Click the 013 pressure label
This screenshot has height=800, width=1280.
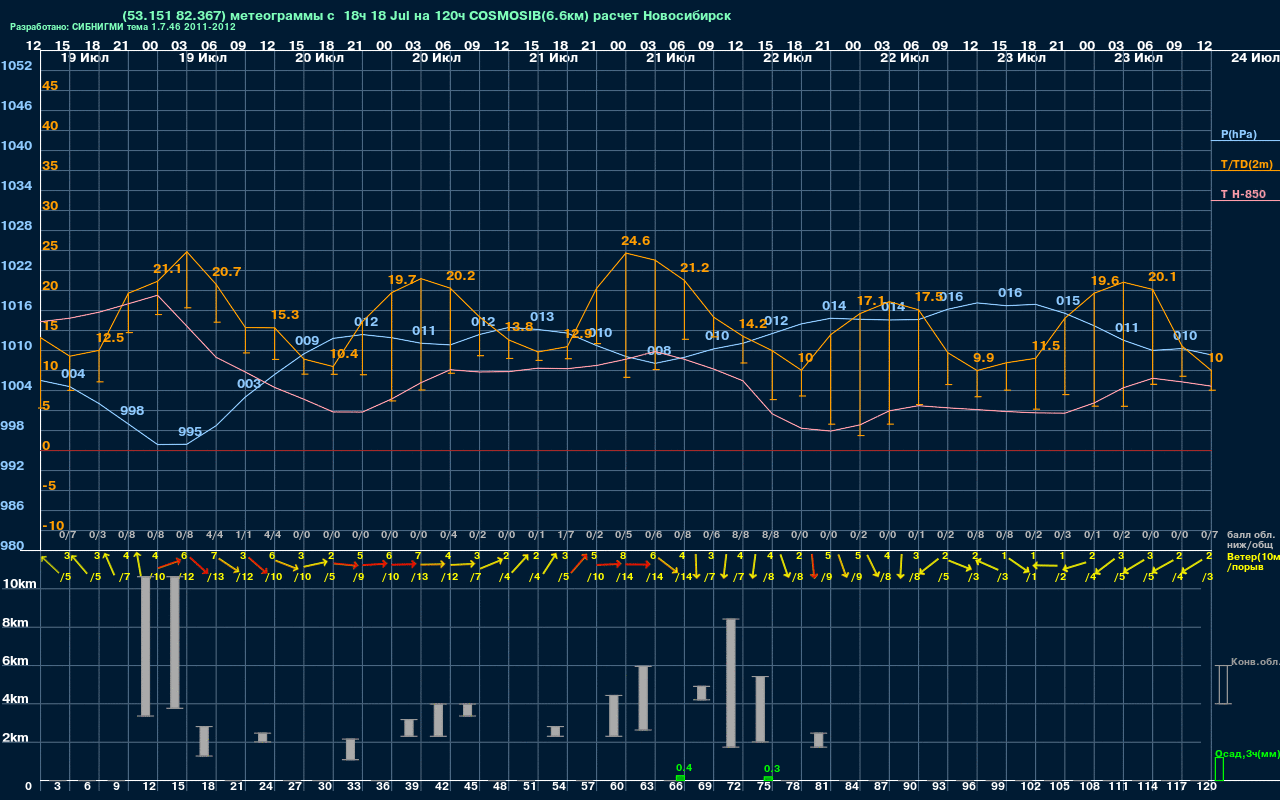542,317
